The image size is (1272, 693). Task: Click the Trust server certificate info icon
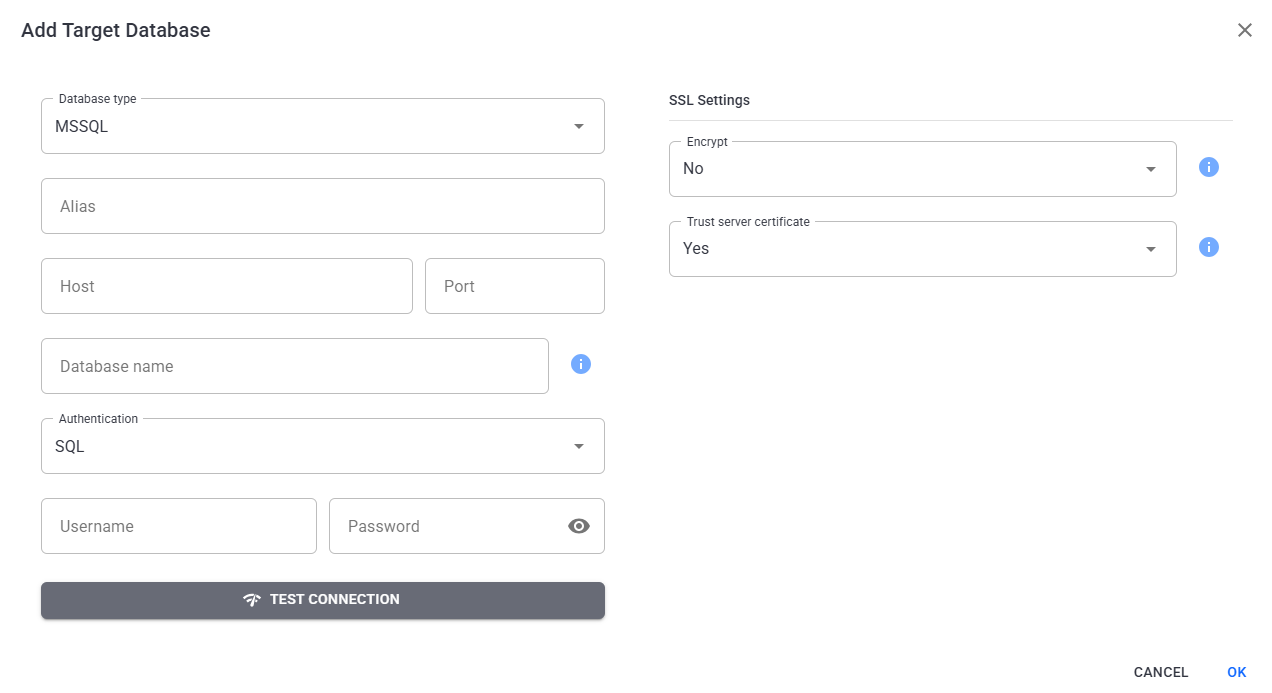[x=1209, y=247]
